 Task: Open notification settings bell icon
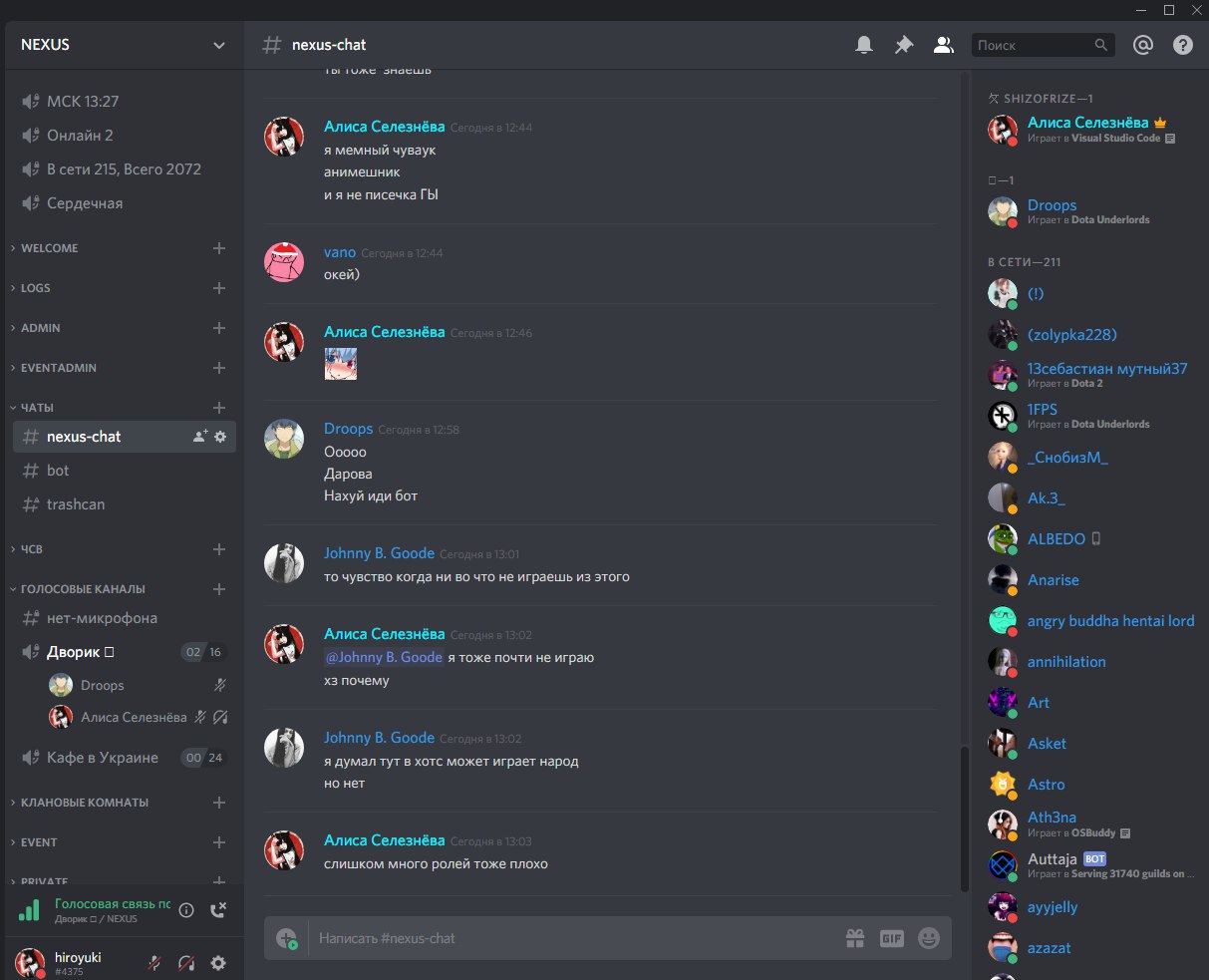[864, 45]
